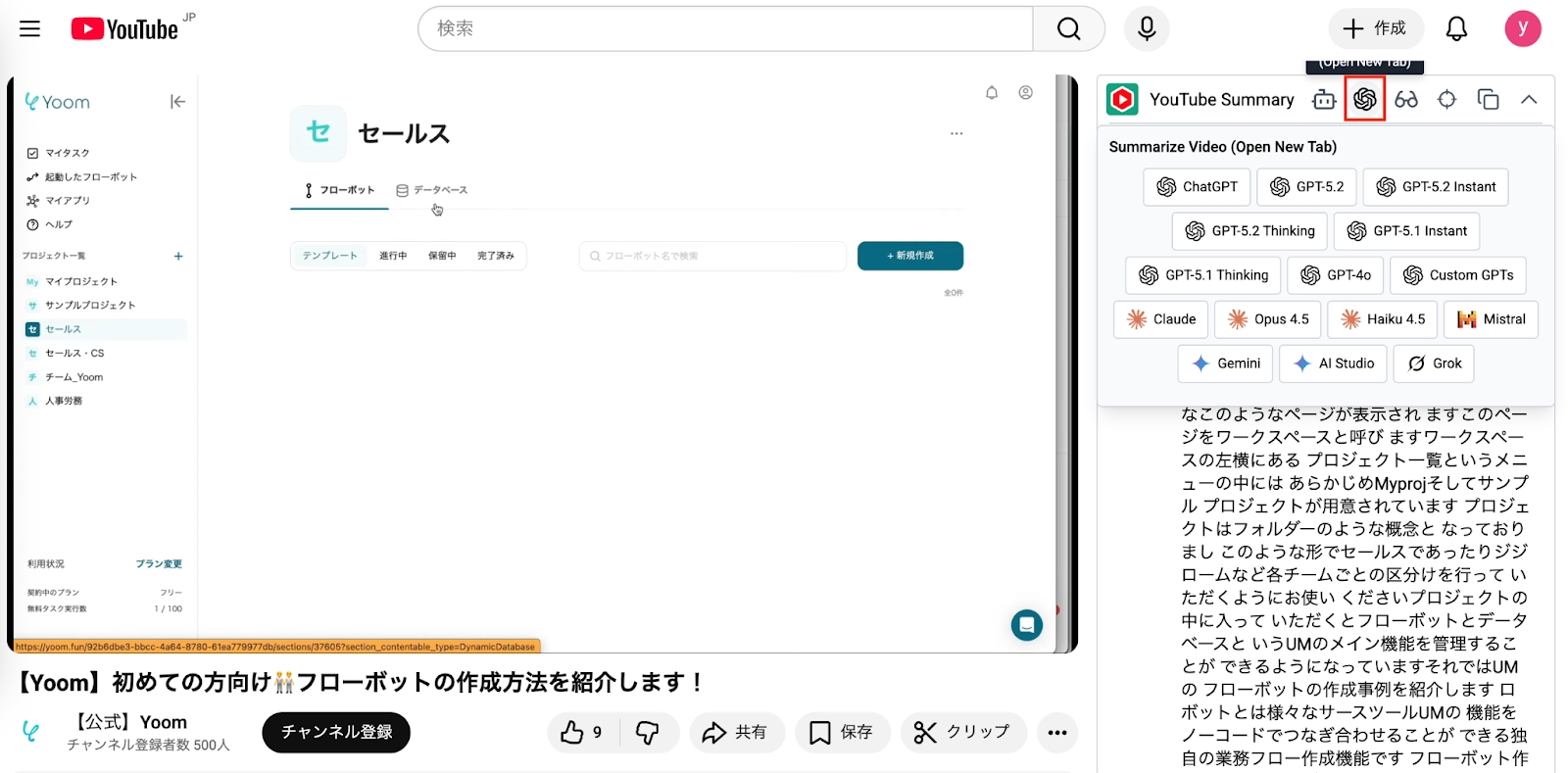Open チーム_Yoom project
This screenshot has width=1568, height=773.
65,377
